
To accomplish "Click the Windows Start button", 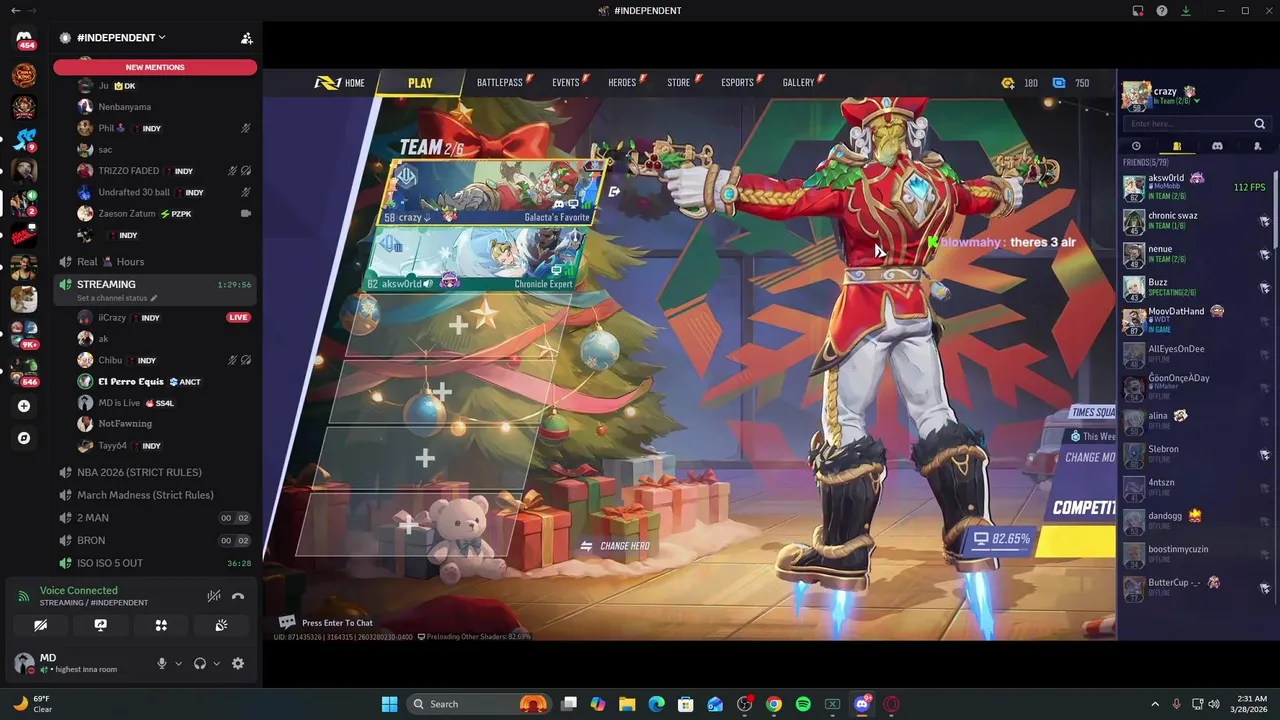I will point(389,704).
